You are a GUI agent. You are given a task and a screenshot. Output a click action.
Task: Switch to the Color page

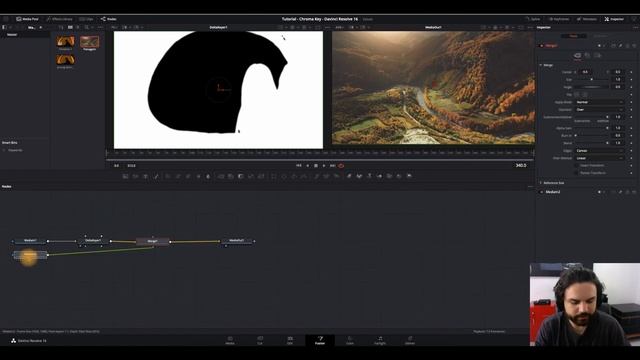pyautogui.click(x=350, y=340)
